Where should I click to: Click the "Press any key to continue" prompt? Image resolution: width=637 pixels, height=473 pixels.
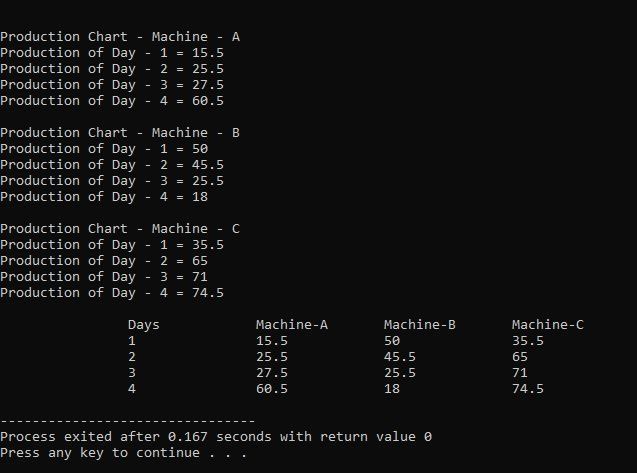coord(124,453)
